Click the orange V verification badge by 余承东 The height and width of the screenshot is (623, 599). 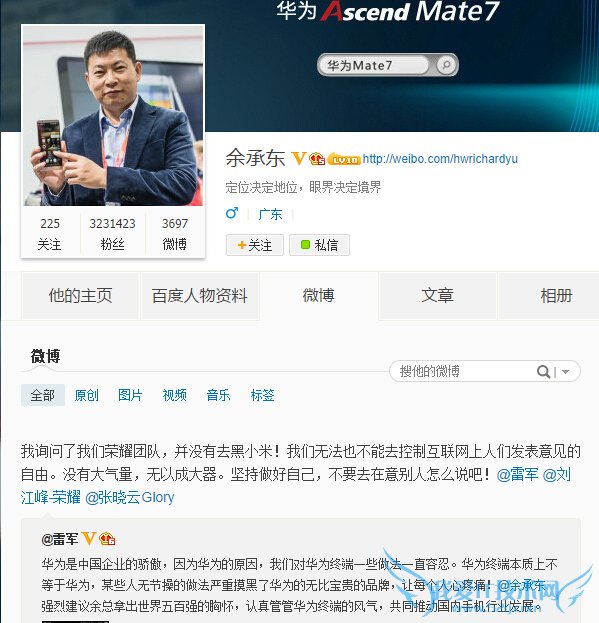pos(299,159)
